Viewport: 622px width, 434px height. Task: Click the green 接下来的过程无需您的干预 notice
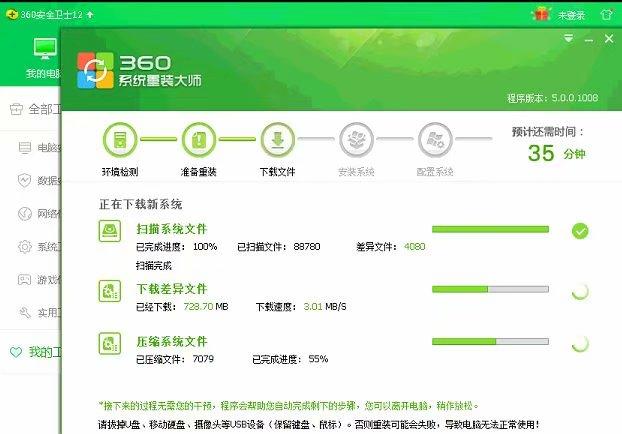(288, 406)
